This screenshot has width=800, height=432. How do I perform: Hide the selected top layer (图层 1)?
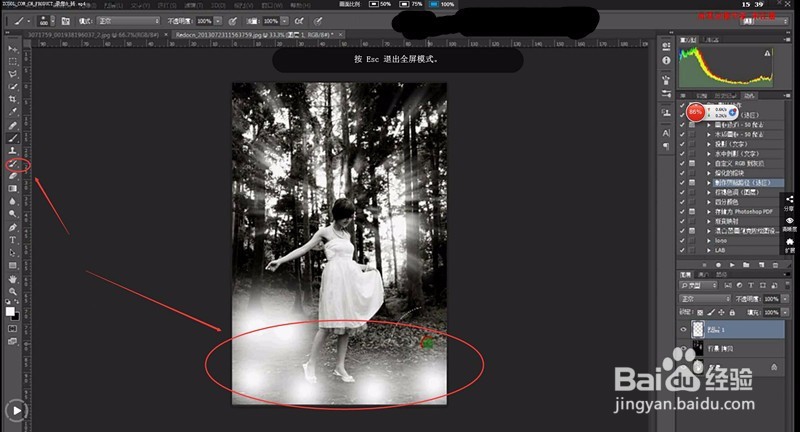684,329
